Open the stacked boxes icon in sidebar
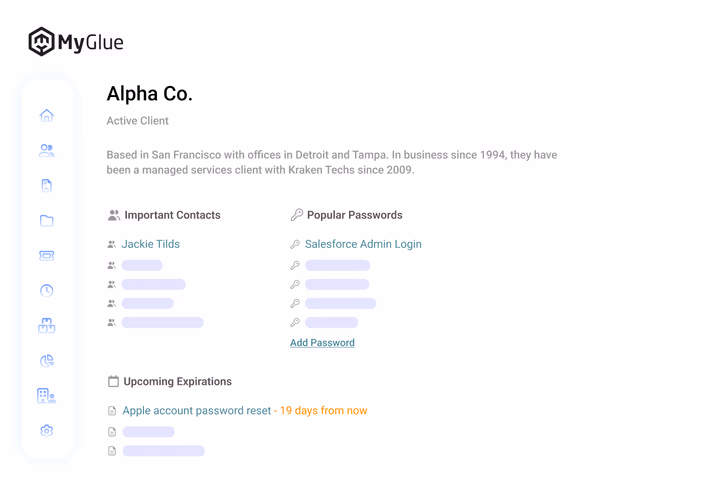The image size is (708, 481). (x=47, y=325)
